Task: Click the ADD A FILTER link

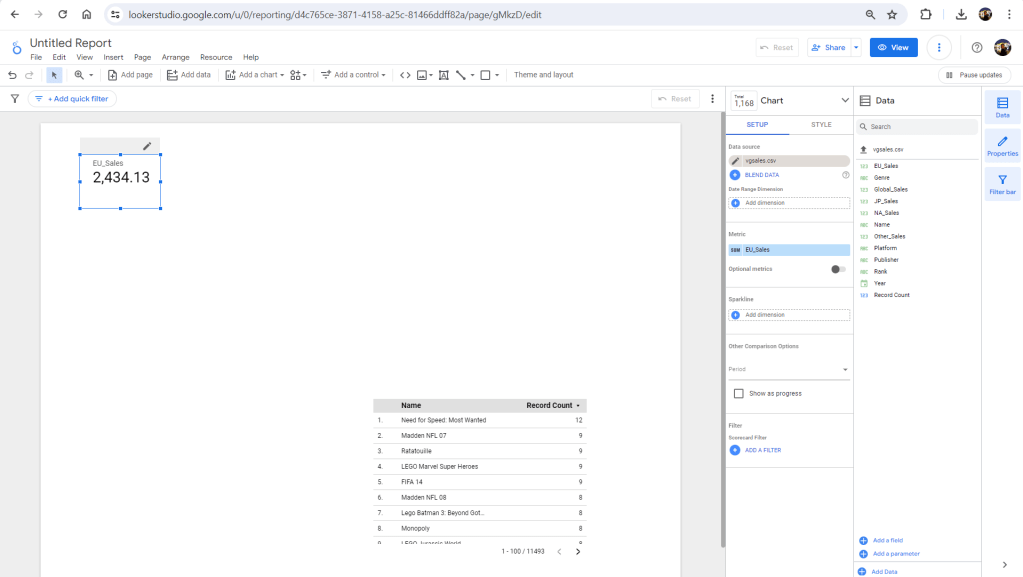Action: point(762,450)
